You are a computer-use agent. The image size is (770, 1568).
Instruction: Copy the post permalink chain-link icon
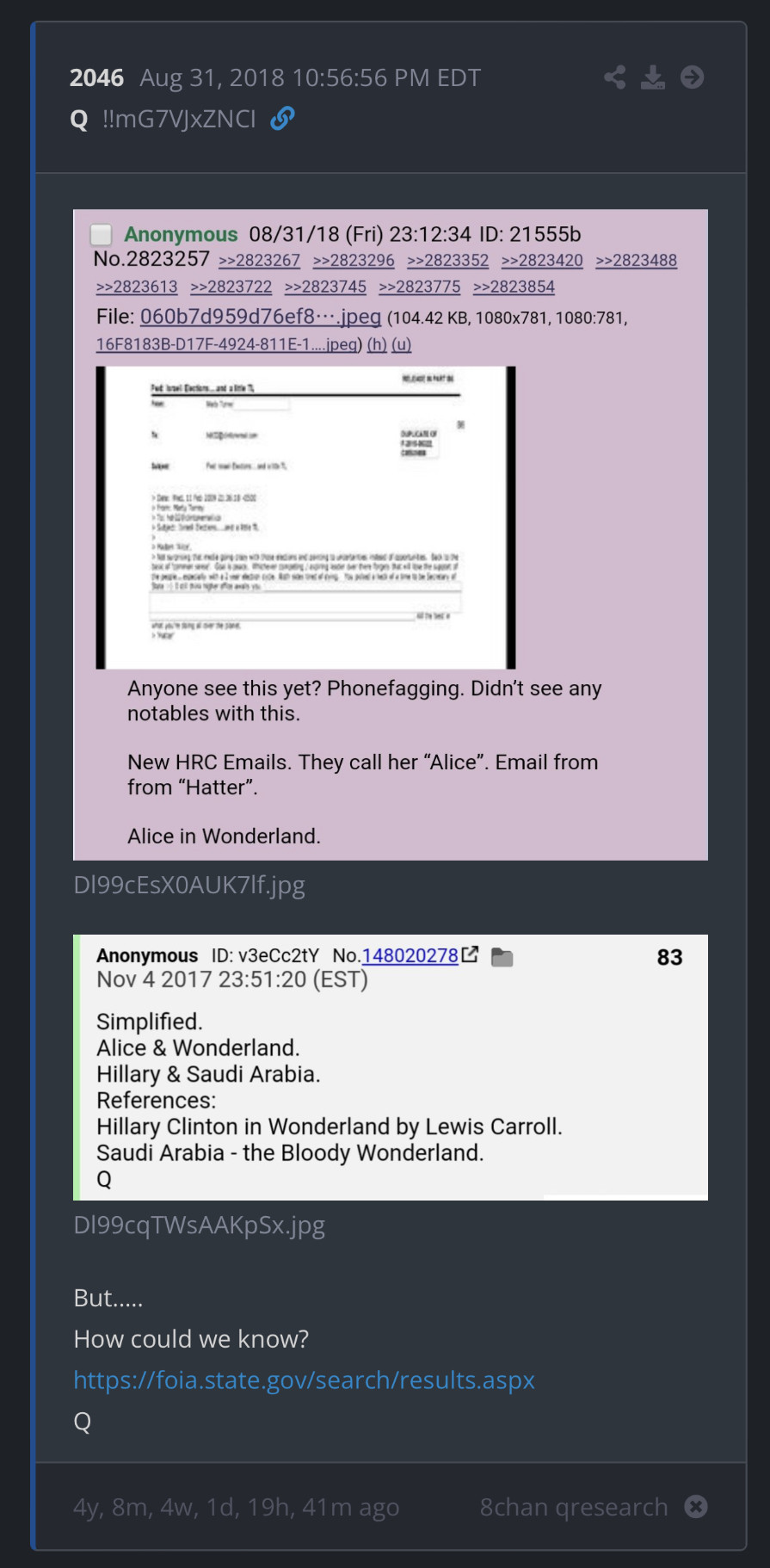click(282, 118)
